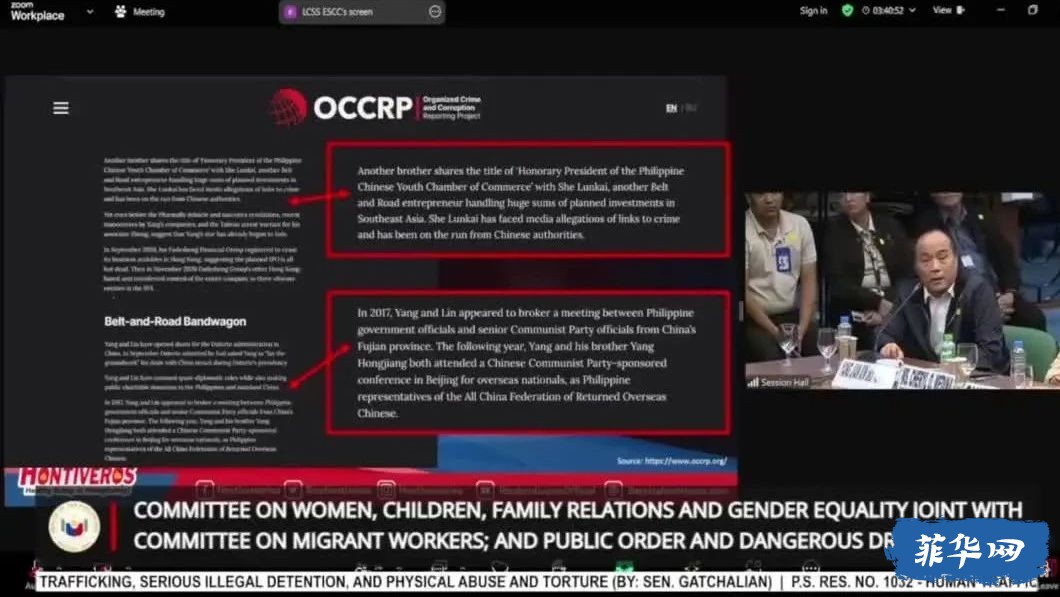Select the LCSS ESCC's screen share pill
Screen dimensions: 1060x597
[362, 11]
